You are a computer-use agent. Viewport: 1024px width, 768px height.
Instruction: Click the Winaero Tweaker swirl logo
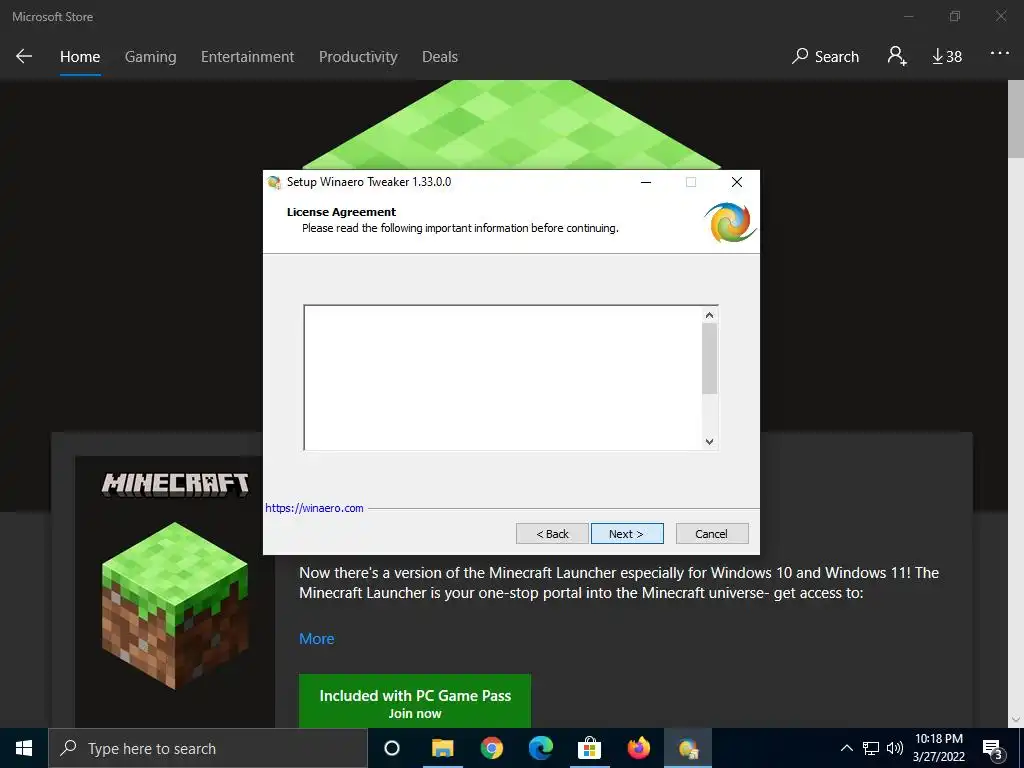730,222
